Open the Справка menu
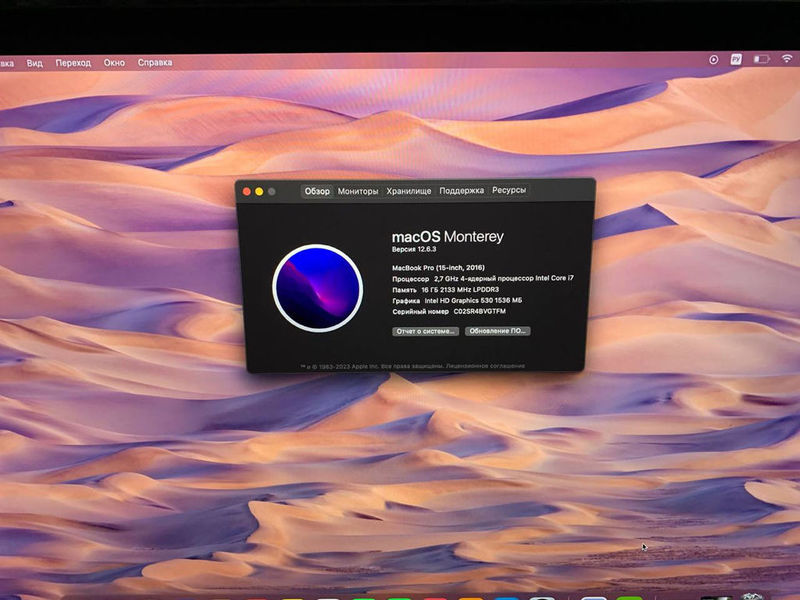The height and width of the screenshot is (600, 800). [155, 62]
